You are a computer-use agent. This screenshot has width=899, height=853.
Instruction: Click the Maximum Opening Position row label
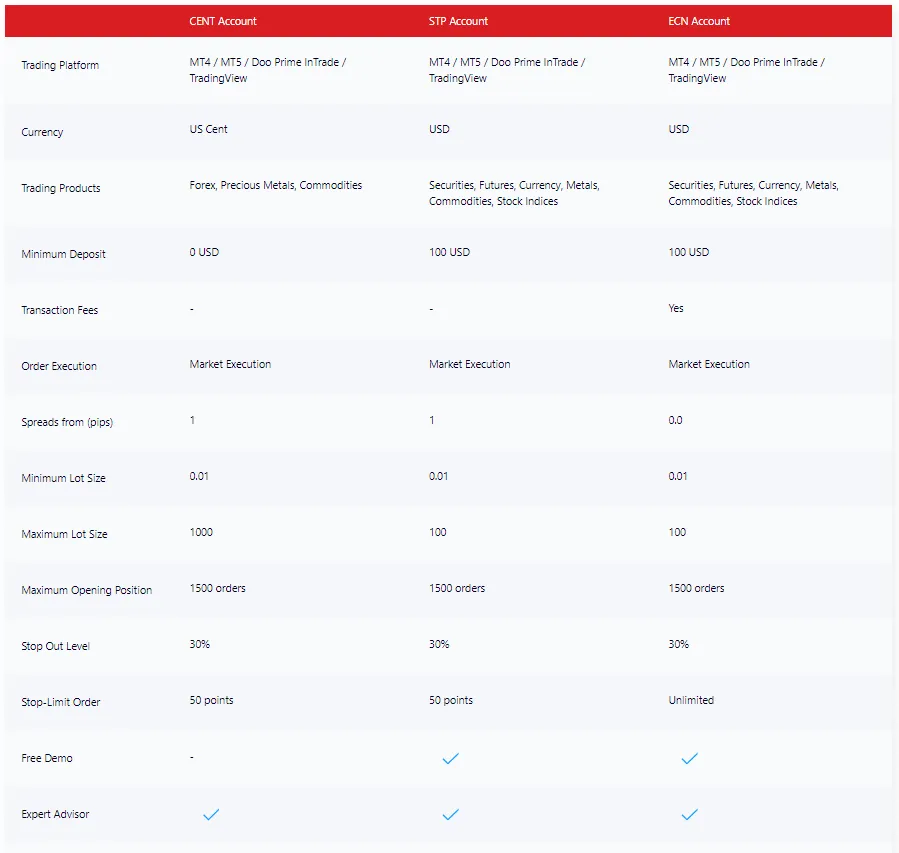pyautogui.click(x=86, y=590)
